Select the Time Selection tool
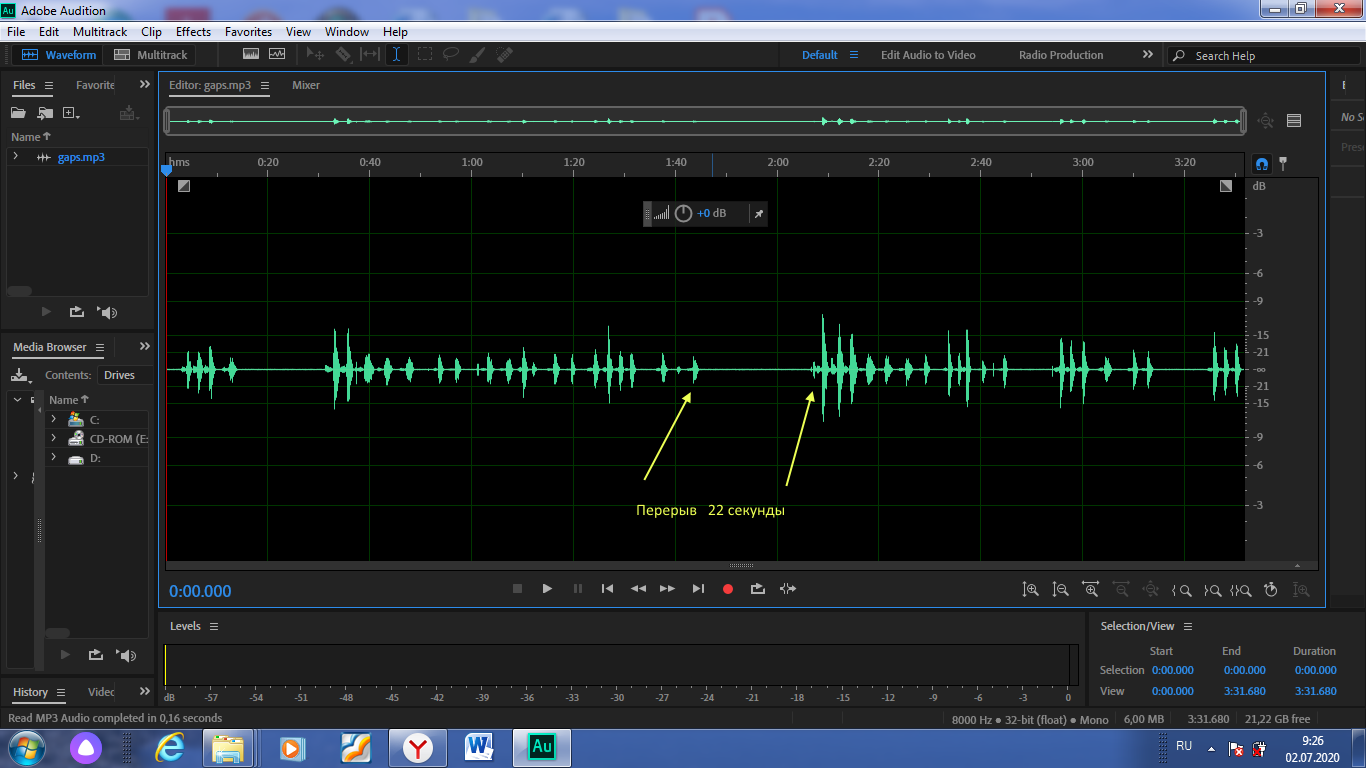This screenshot has width=1366, height=768. point(396,55)
